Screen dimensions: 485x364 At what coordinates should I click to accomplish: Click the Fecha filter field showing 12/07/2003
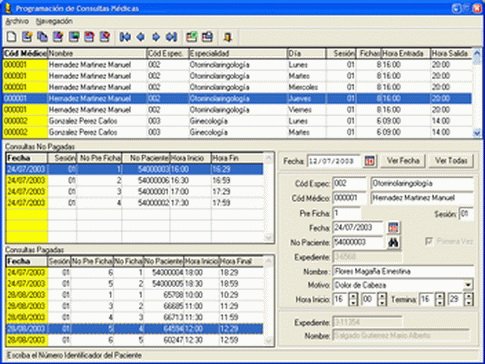pos(334,161)
